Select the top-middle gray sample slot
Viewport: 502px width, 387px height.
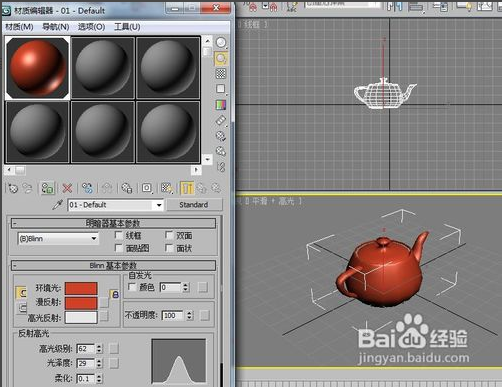pos(103,68)
